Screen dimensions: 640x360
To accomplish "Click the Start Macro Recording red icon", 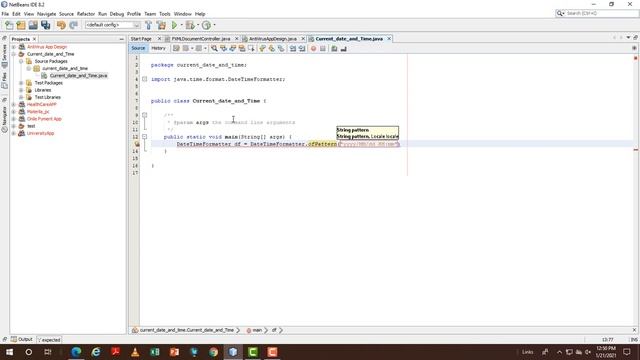I will (x=313, y=49).
